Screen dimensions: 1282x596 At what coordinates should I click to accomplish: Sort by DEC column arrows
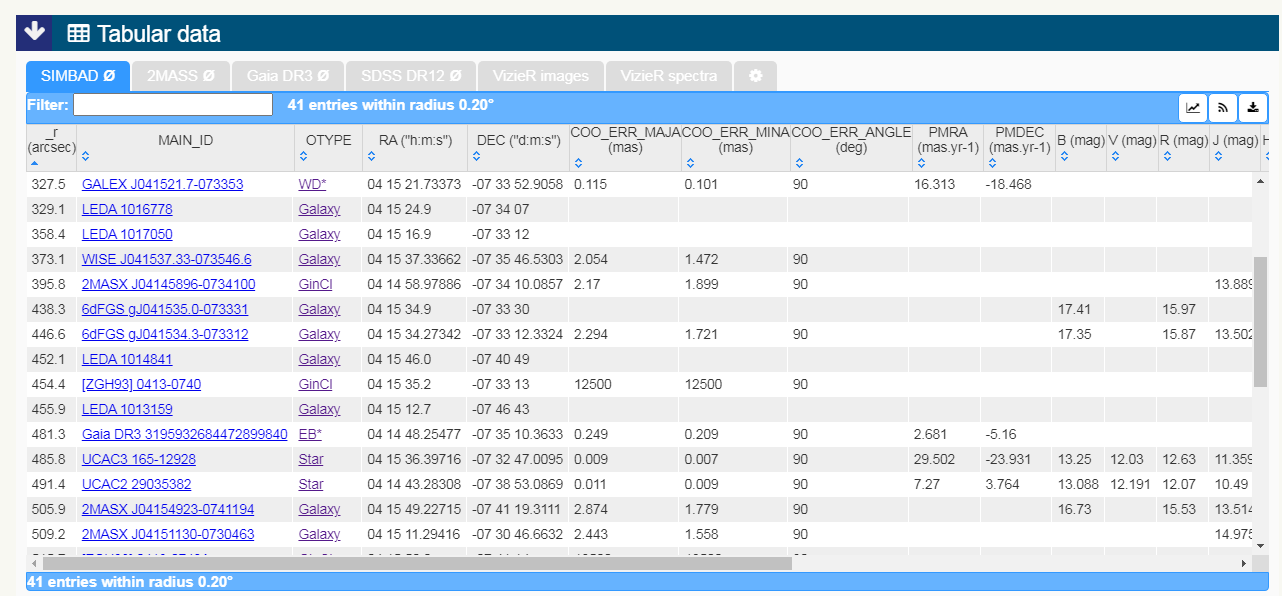click(x=477, y=156)
